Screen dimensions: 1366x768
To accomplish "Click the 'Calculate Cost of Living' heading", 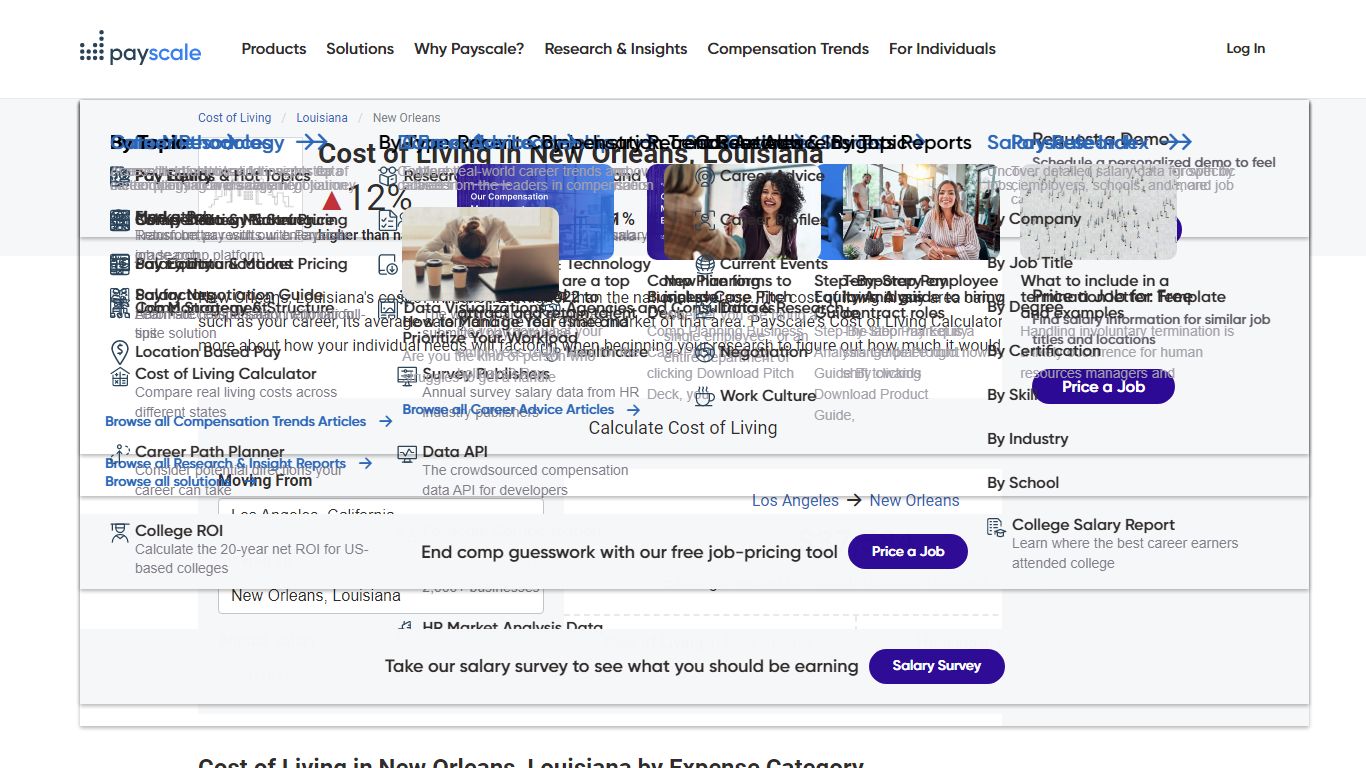I will pyautogui.click(x=683, y=428).
